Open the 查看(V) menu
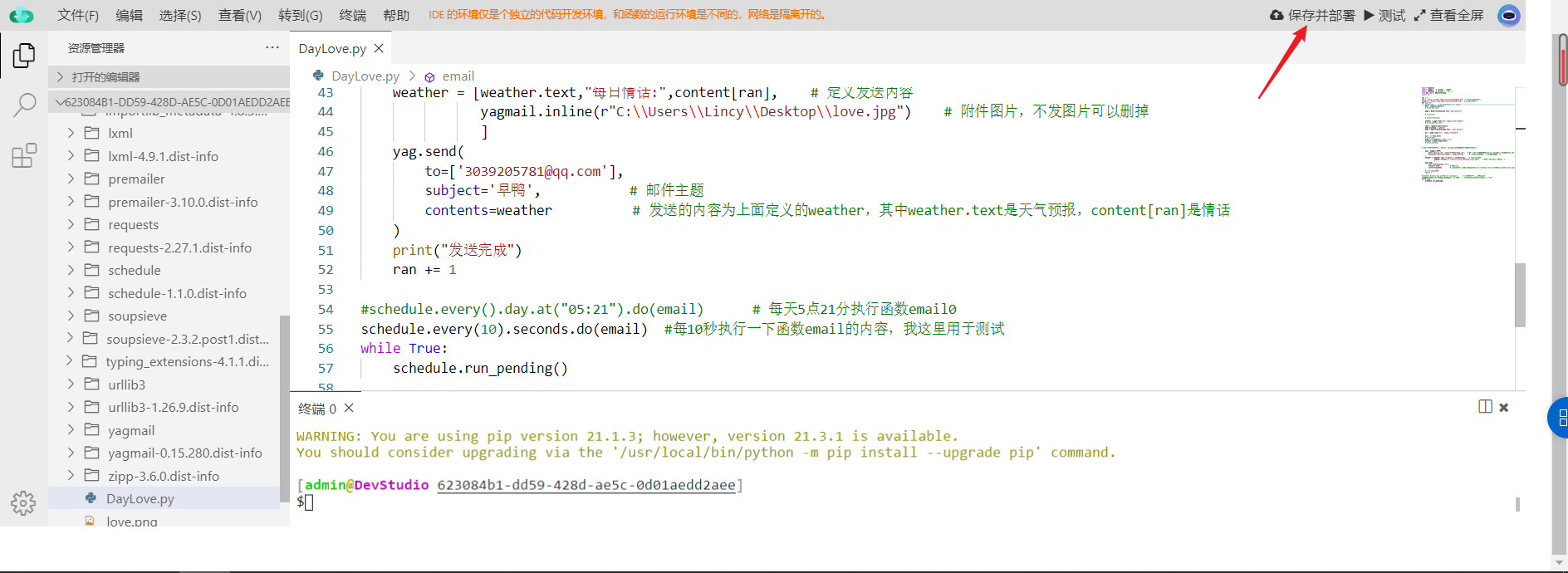 point(240,15)
